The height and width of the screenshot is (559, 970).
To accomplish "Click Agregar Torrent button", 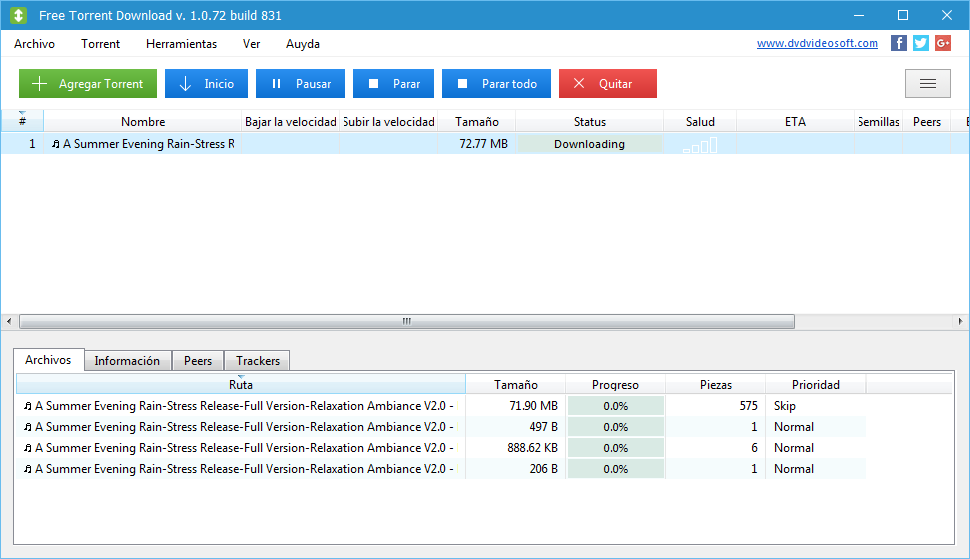I will pyautogui.click(x=88, y=83).
